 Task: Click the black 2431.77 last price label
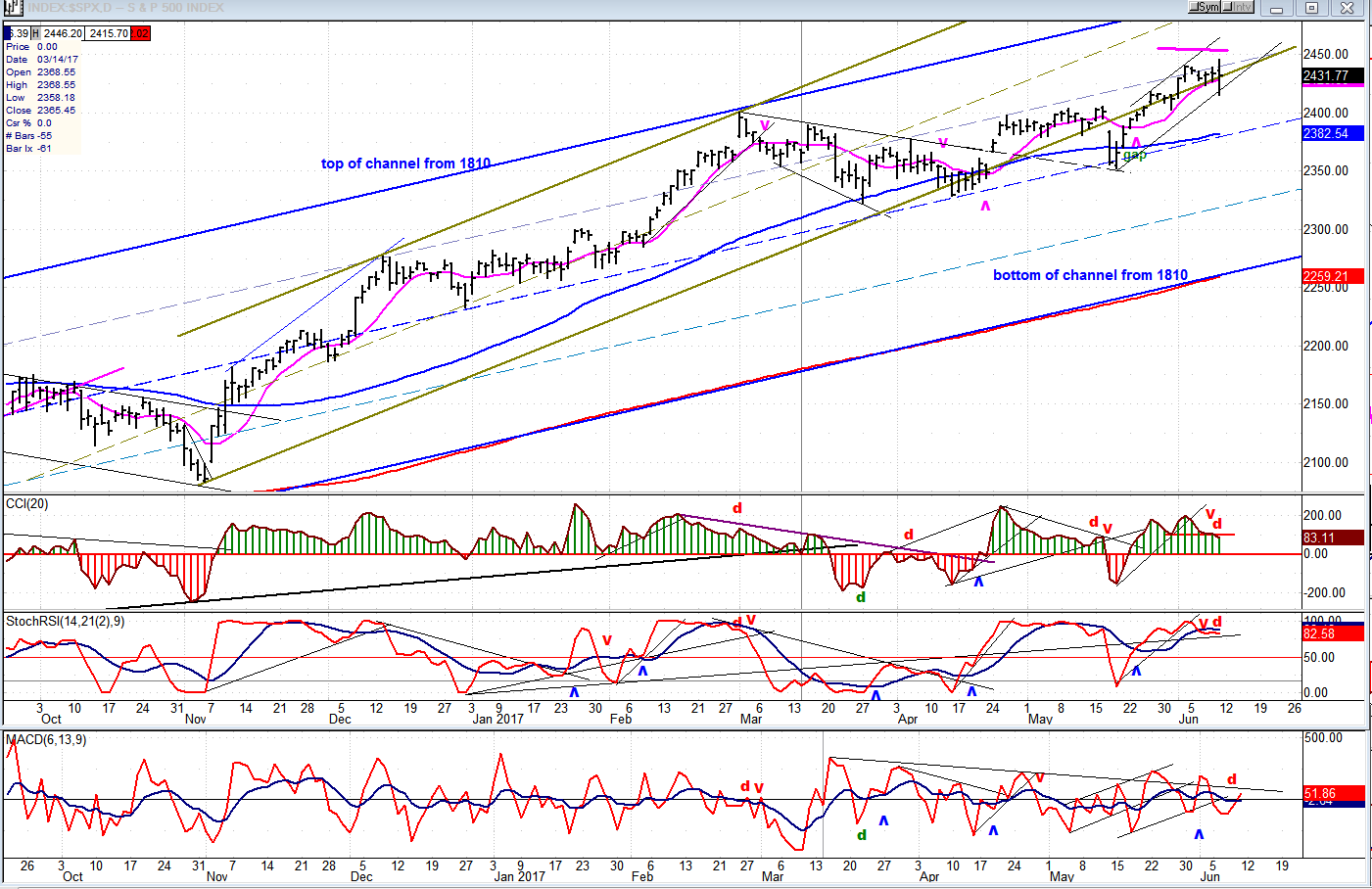coord(1332,75)
